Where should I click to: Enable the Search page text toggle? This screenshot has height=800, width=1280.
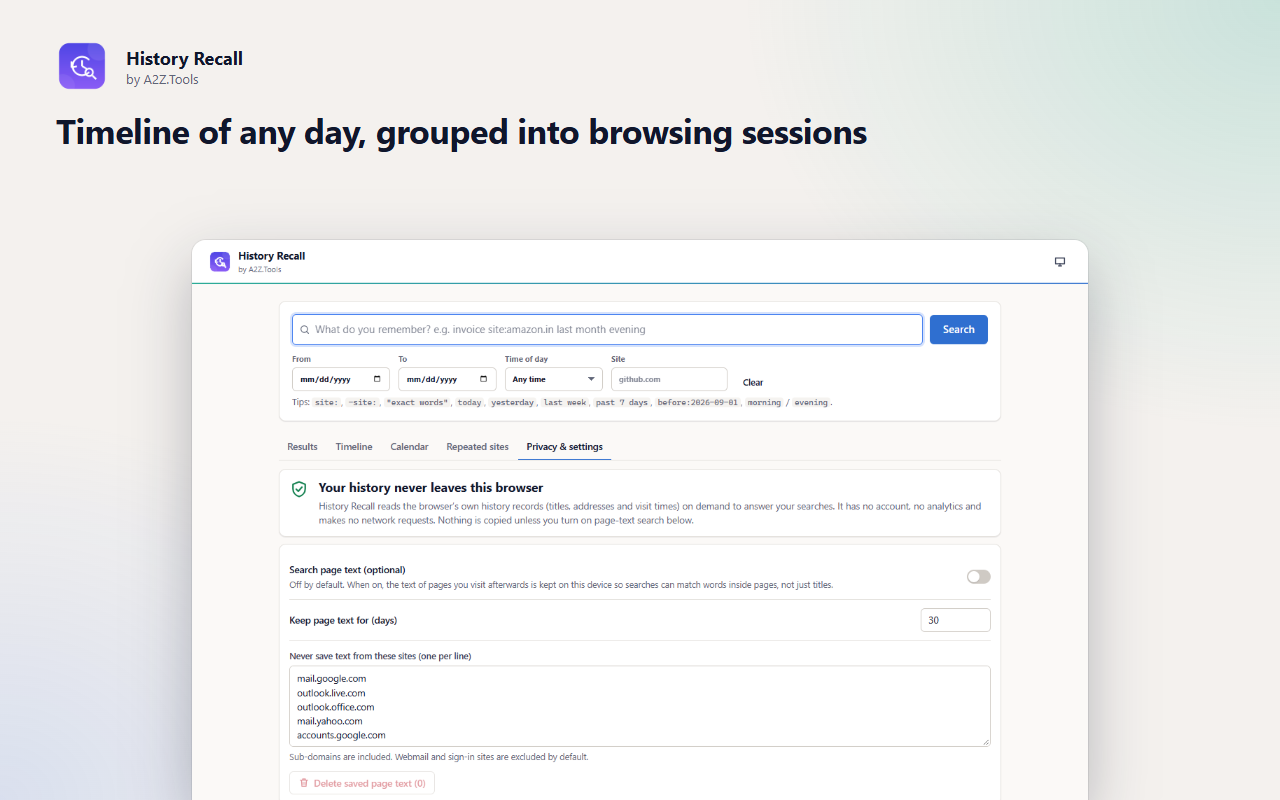[x=978, y=577]
